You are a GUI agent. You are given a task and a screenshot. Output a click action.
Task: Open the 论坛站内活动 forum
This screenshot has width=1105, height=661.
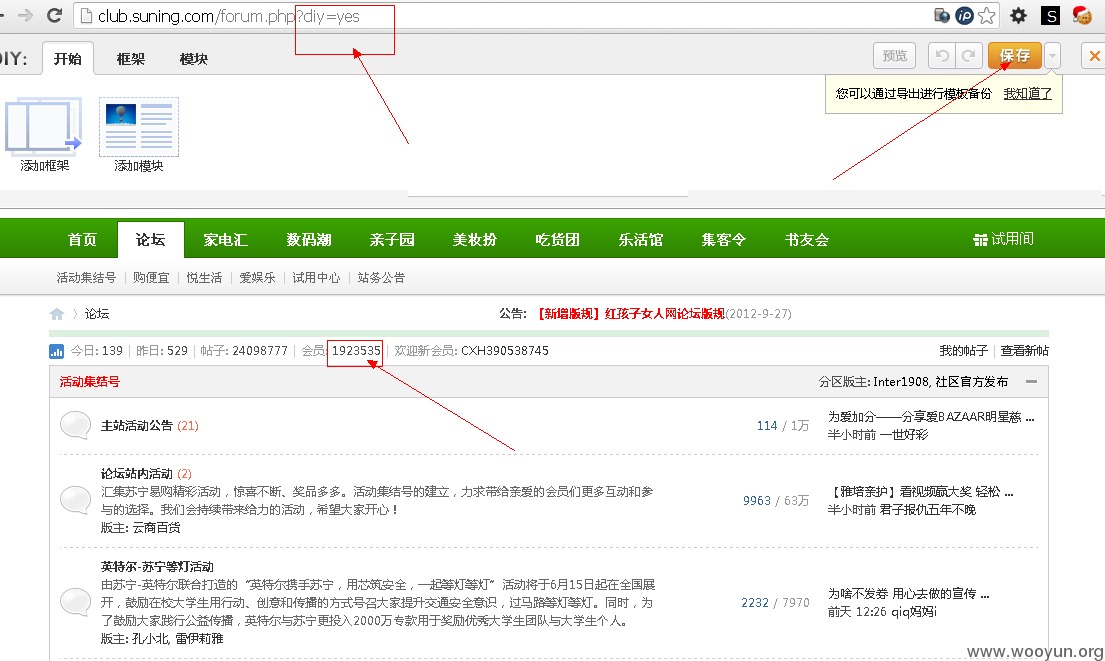pos(137,474)
